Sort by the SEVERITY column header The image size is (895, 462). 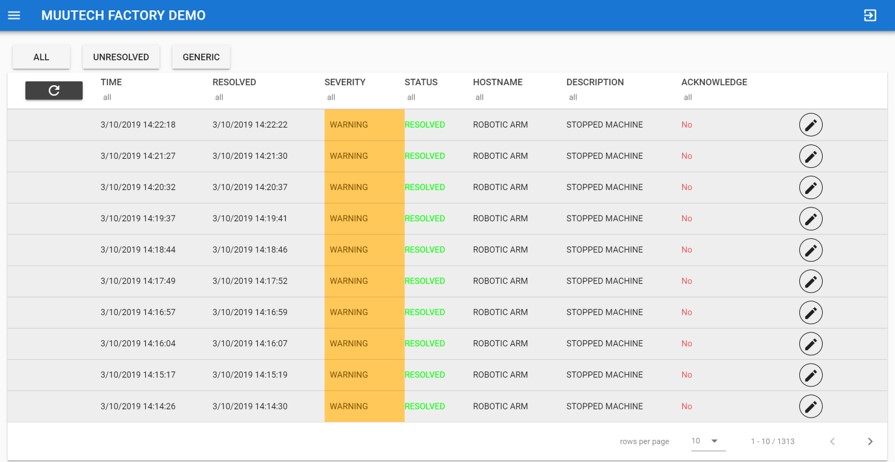[345, 82]
